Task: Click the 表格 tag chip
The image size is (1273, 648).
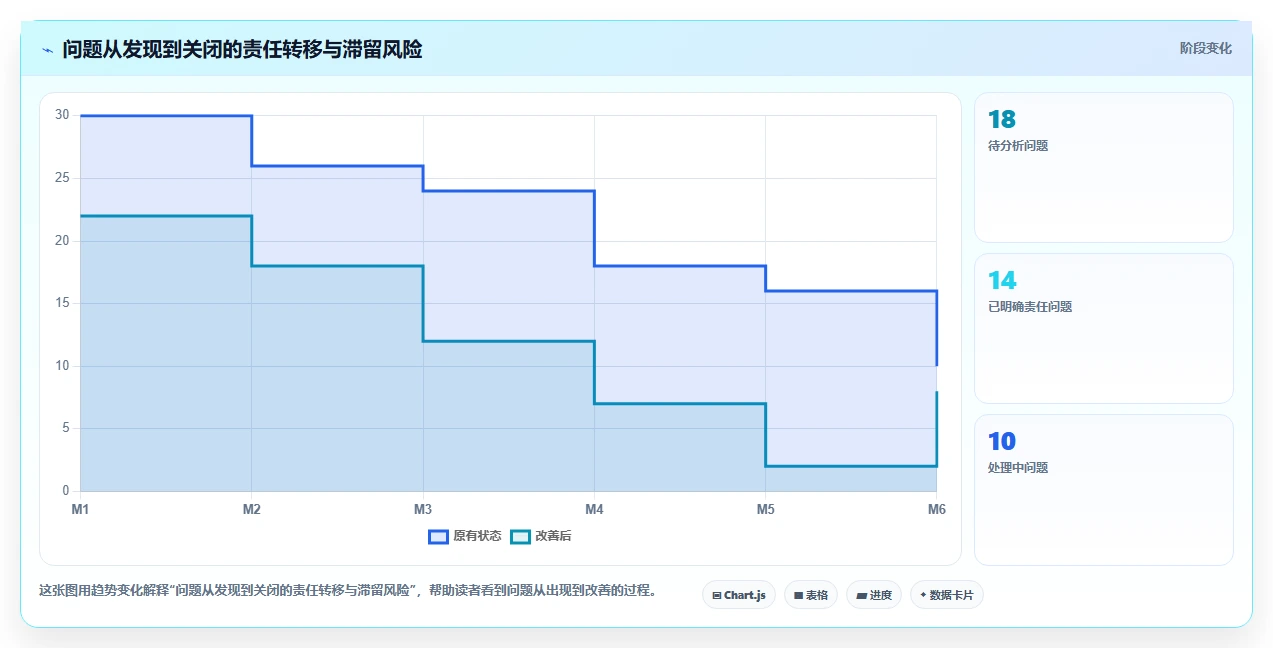Action: tap(811, 595)
